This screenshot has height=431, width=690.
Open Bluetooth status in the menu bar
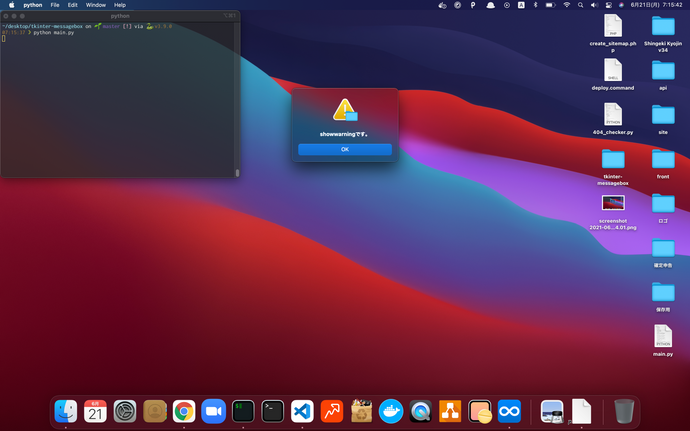[x=536, y=5]
